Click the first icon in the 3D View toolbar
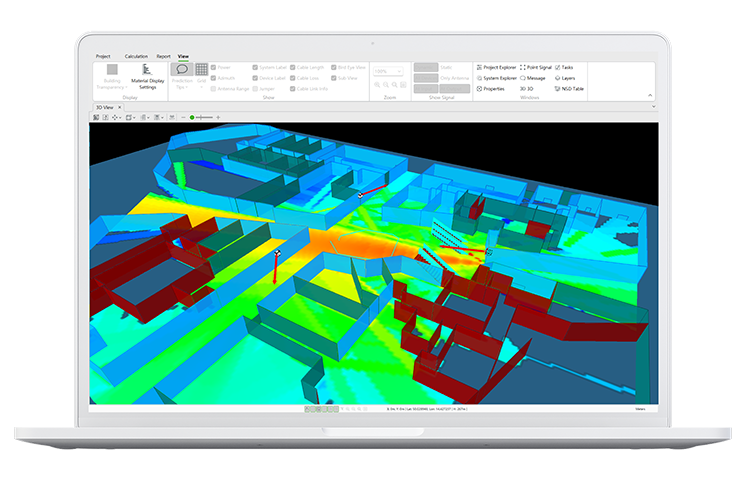This screenshot has height=481, width=744. (96, 117)
